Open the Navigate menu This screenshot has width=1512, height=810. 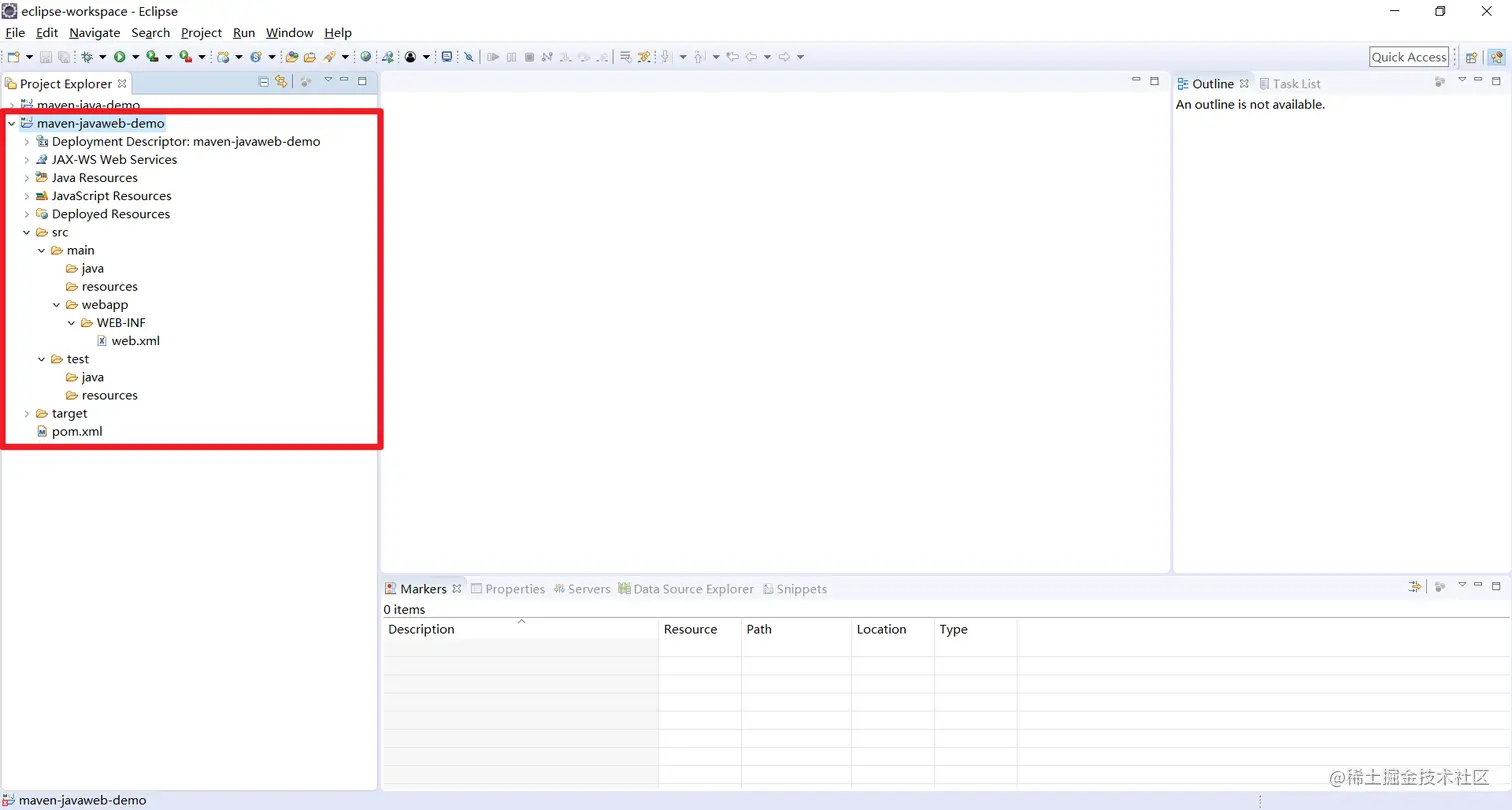95,33
